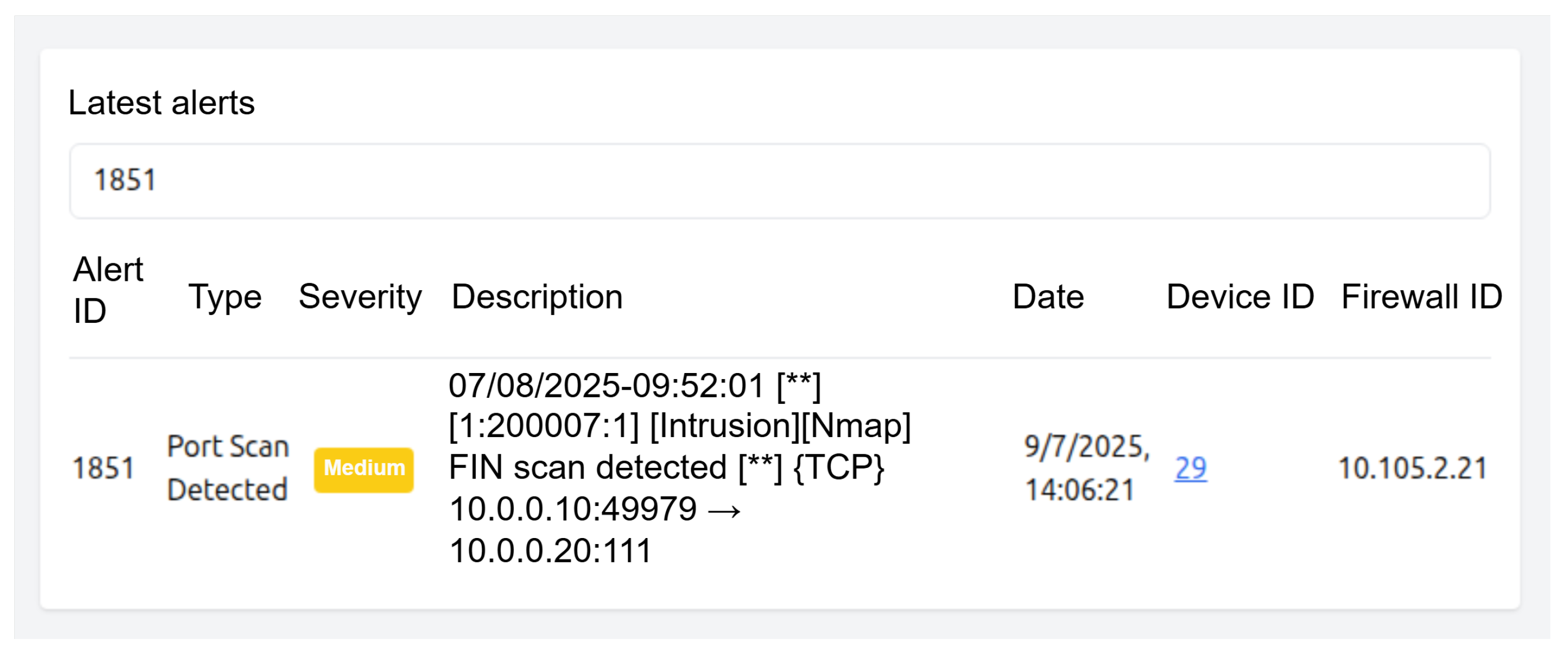The width and height of the screenshot is (1568, 655).
Task: Select the Date column header
Action: click(x=1048, y=297)
